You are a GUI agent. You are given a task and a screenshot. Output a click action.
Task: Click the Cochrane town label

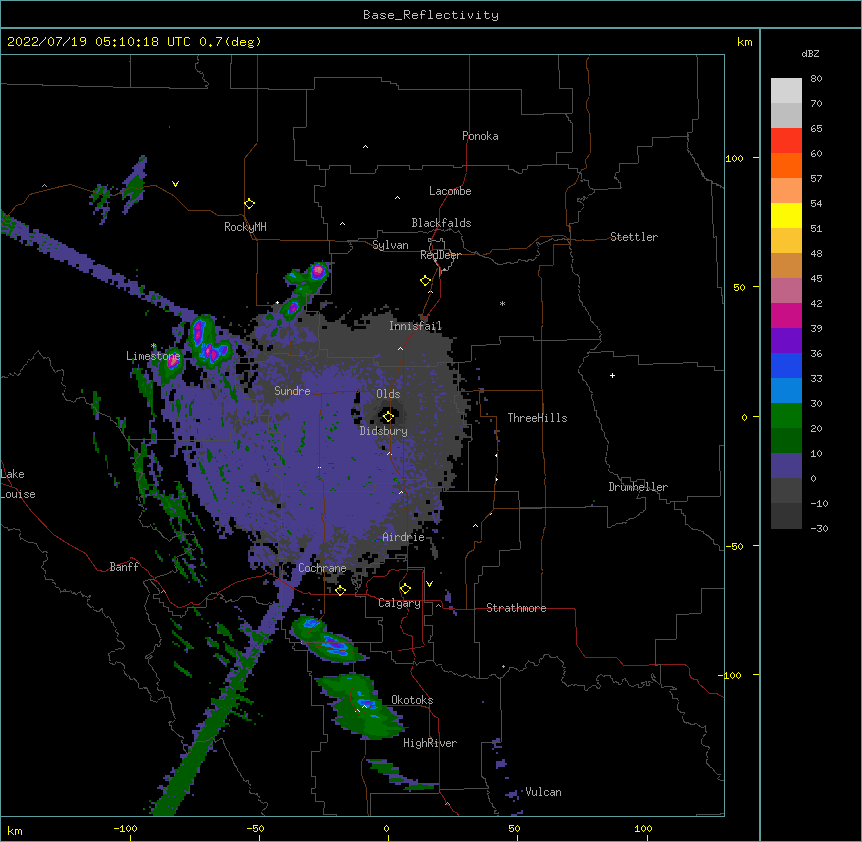click(322, 568)
